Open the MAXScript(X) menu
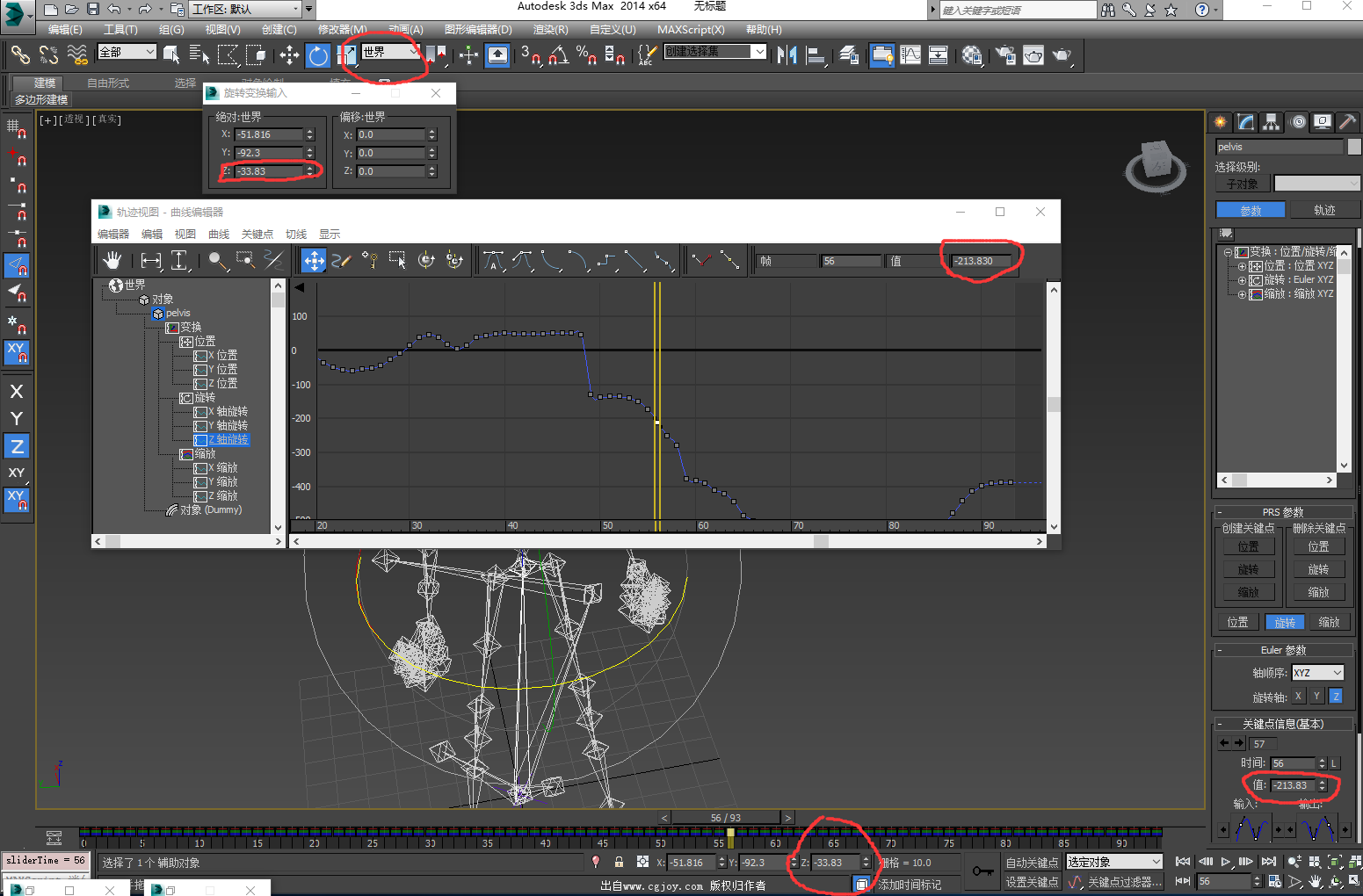Image resolution: width=1363 pixels, height=896 pixels. pyautogui.click(x=691, y=30)
